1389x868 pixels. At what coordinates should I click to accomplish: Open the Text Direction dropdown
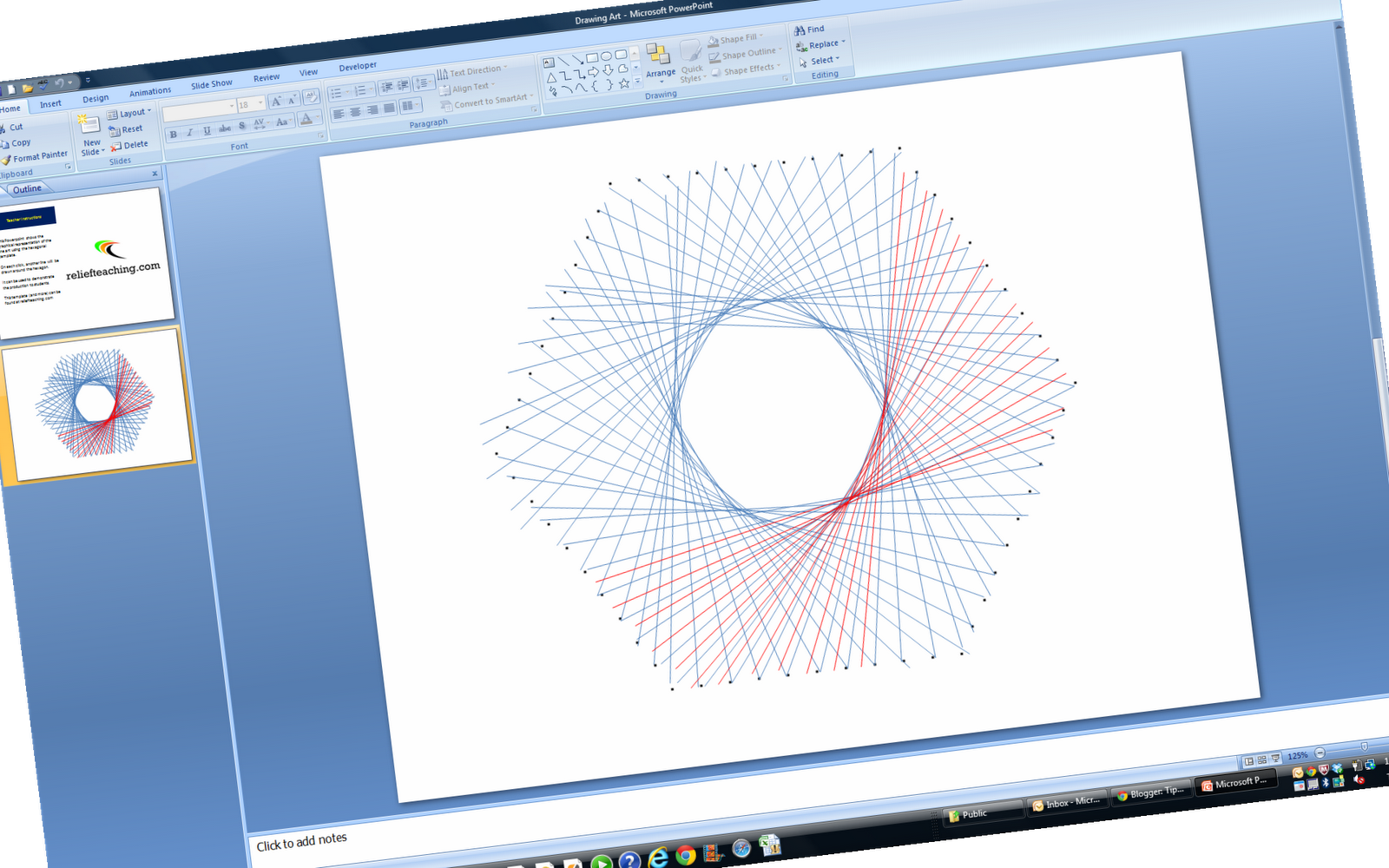[473, 71]
